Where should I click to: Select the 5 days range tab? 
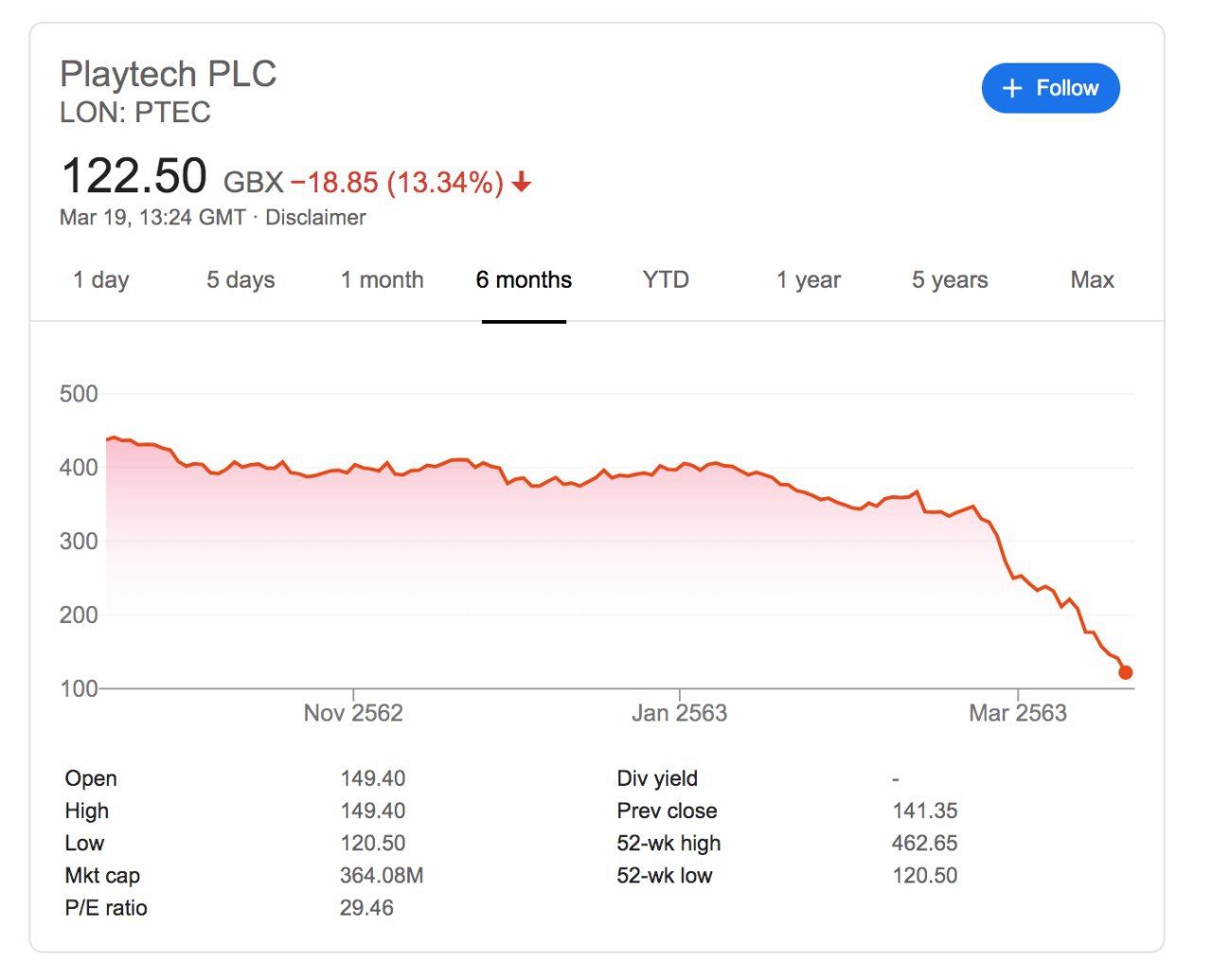click(x=241, y=280)
